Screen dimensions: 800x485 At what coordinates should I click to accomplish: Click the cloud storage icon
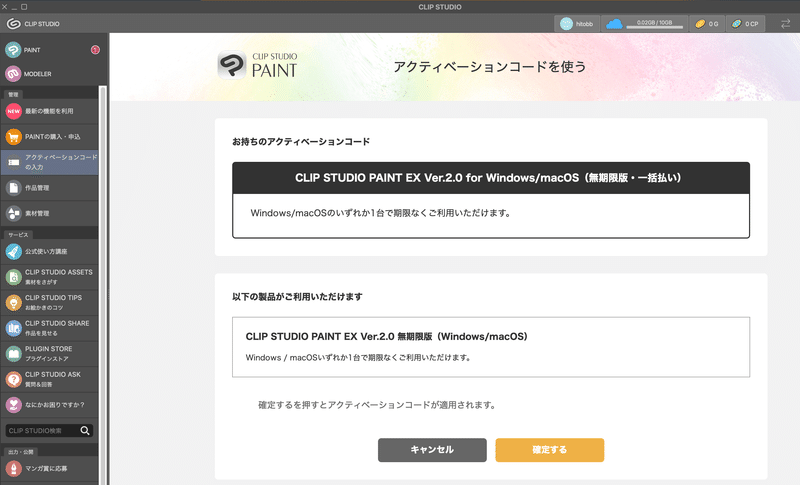(614, 23)
